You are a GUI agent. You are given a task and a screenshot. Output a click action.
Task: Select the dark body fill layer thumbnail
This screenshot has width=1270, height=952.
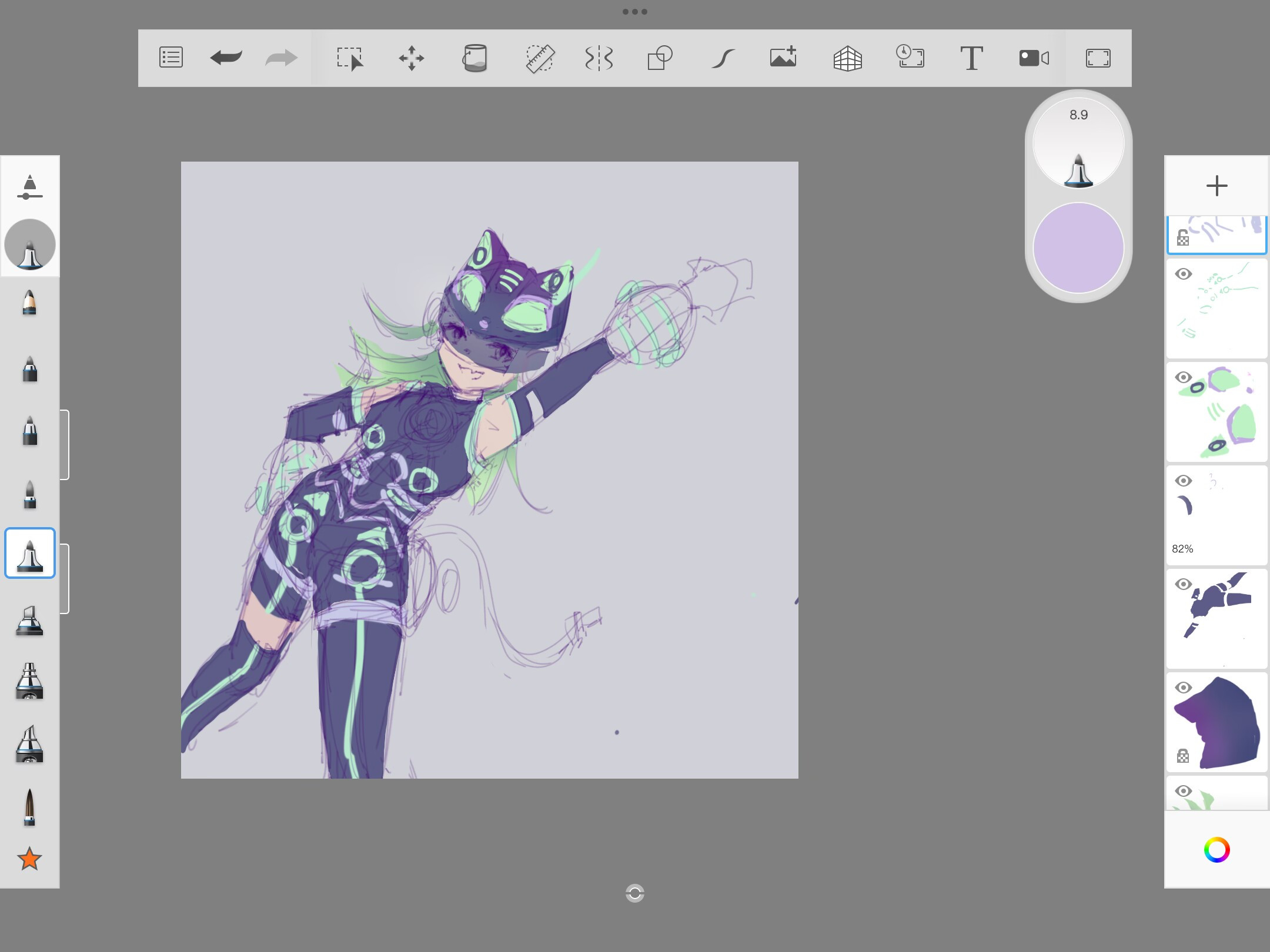1216,619
